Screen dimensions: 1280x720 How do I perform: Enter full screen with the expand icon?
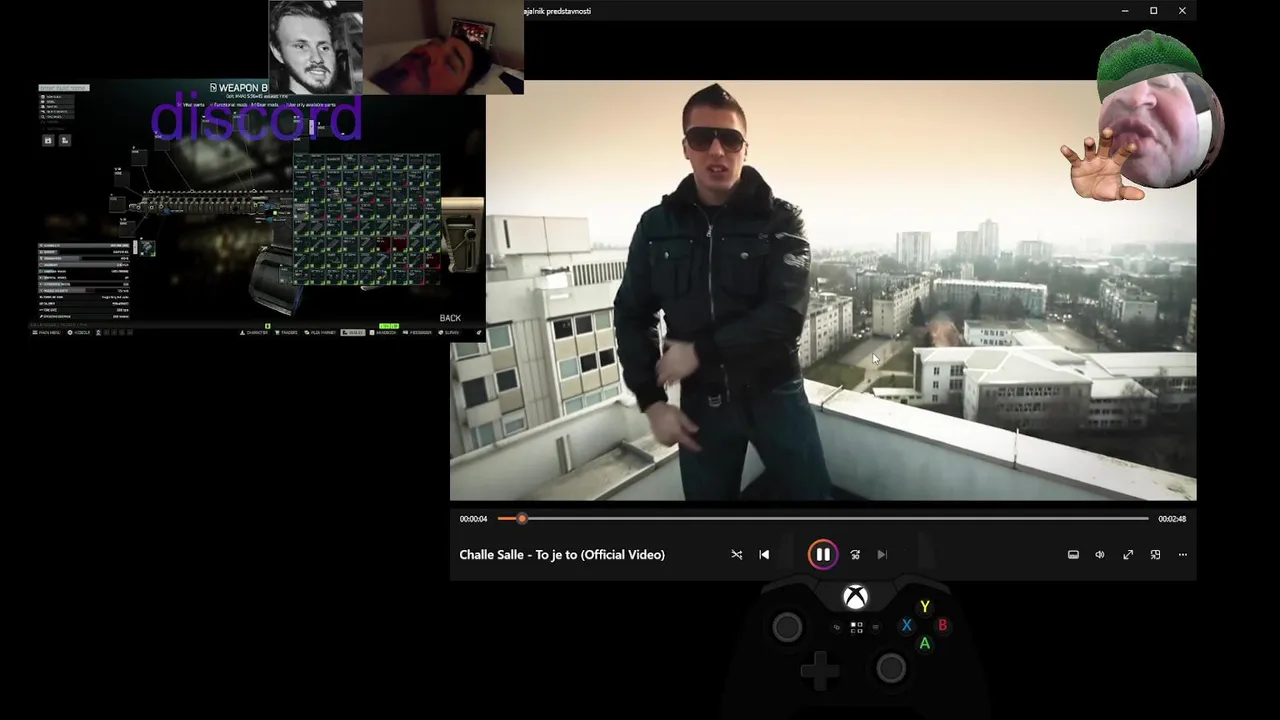[x=1128, y=554]
